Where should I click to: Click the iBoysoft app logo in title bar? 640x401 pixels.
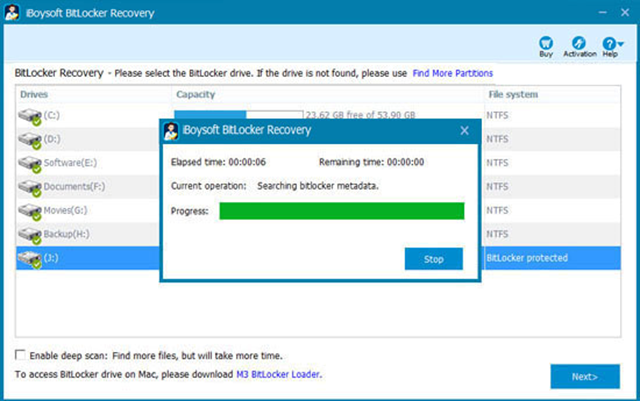pyautogui.click(x=11, y=12)
